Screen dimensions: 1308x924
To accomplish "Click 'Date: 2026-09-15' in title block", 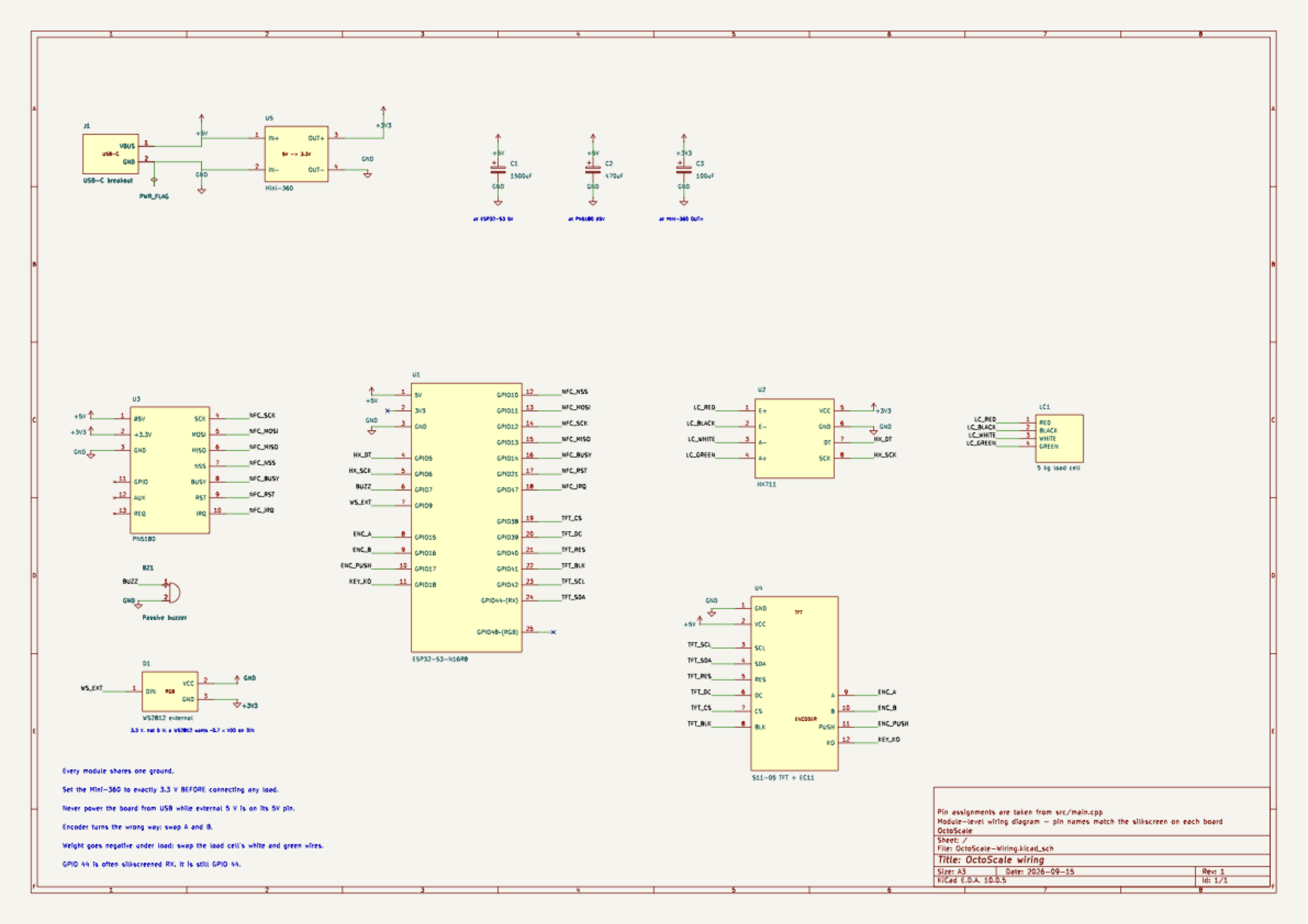I will (1040, 872).
